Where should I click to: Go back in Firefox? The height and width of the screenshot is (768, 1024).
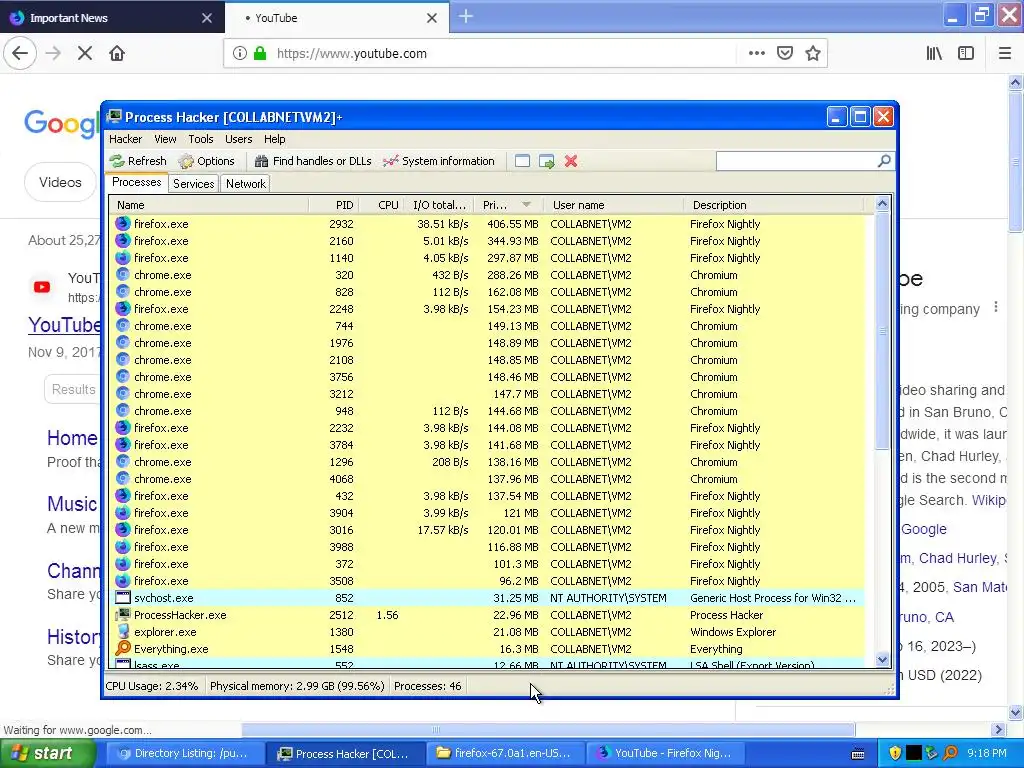[x=20, y=54]
